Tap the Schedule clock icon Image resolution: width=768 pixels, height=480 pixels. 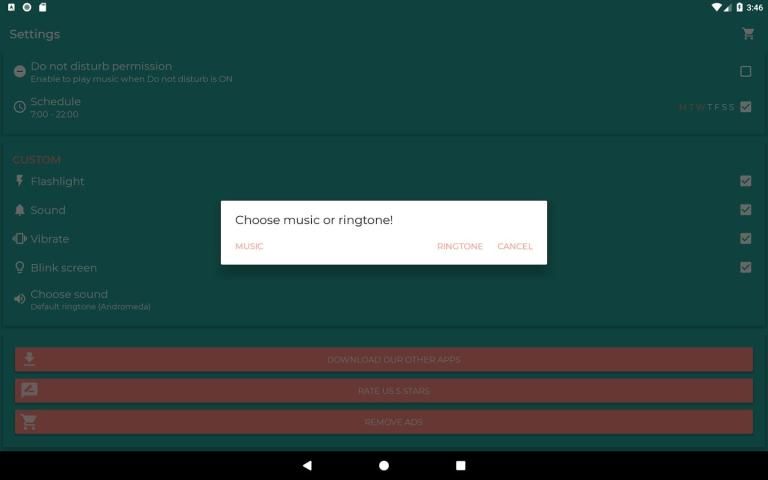click(x=19, y=107)
